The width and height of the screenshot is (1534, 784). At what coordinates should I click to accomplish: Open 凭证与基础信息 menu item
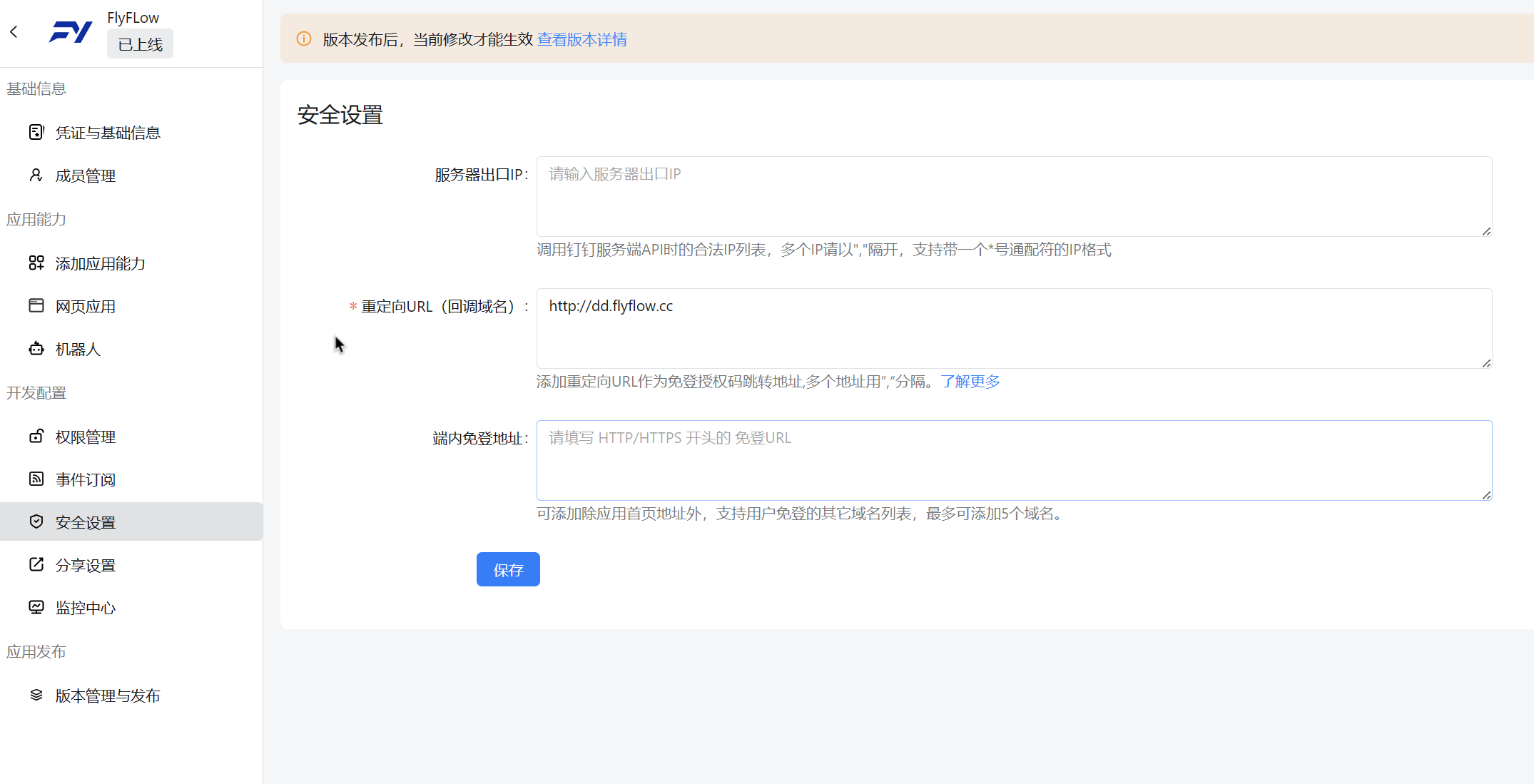131,133
